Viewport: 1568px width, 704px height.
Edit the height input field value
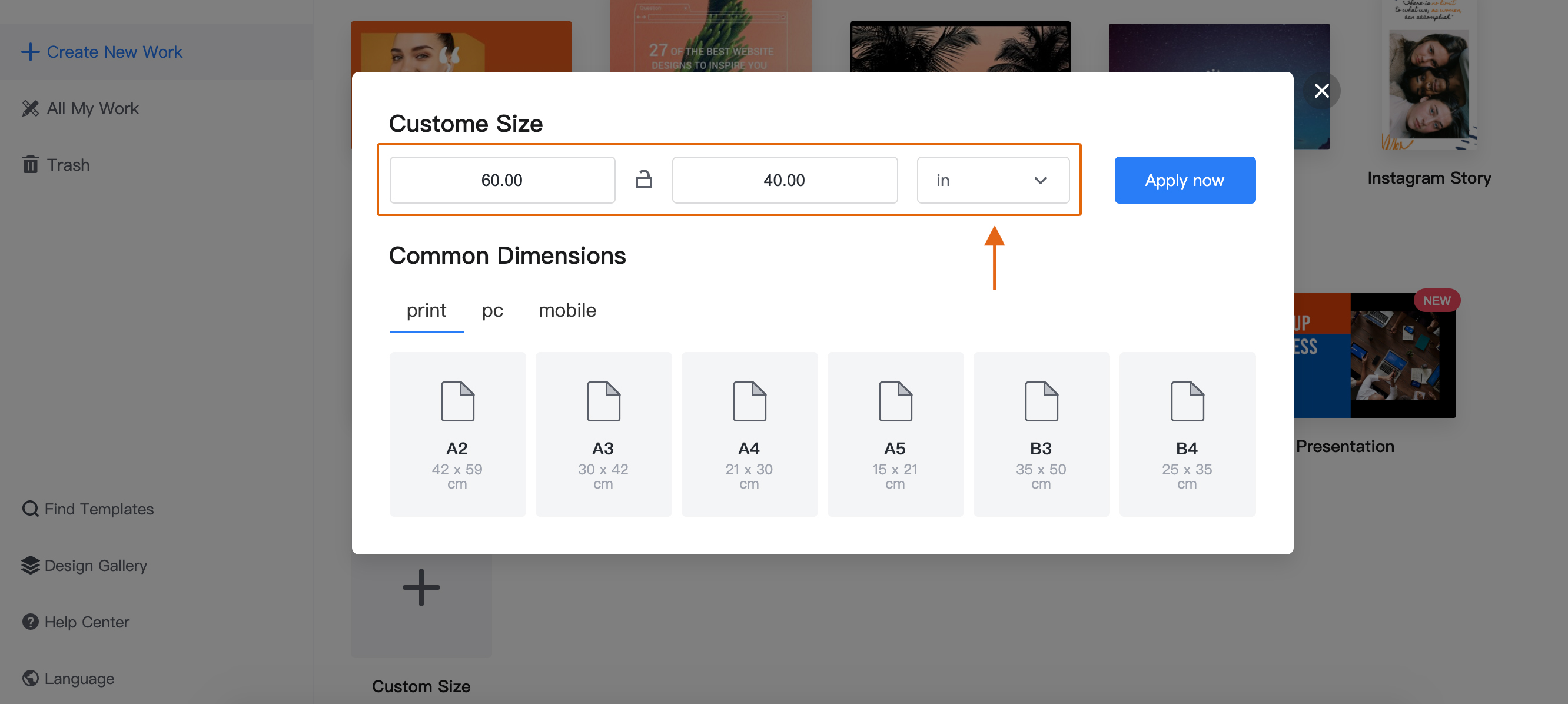click(x=785, y=180)
